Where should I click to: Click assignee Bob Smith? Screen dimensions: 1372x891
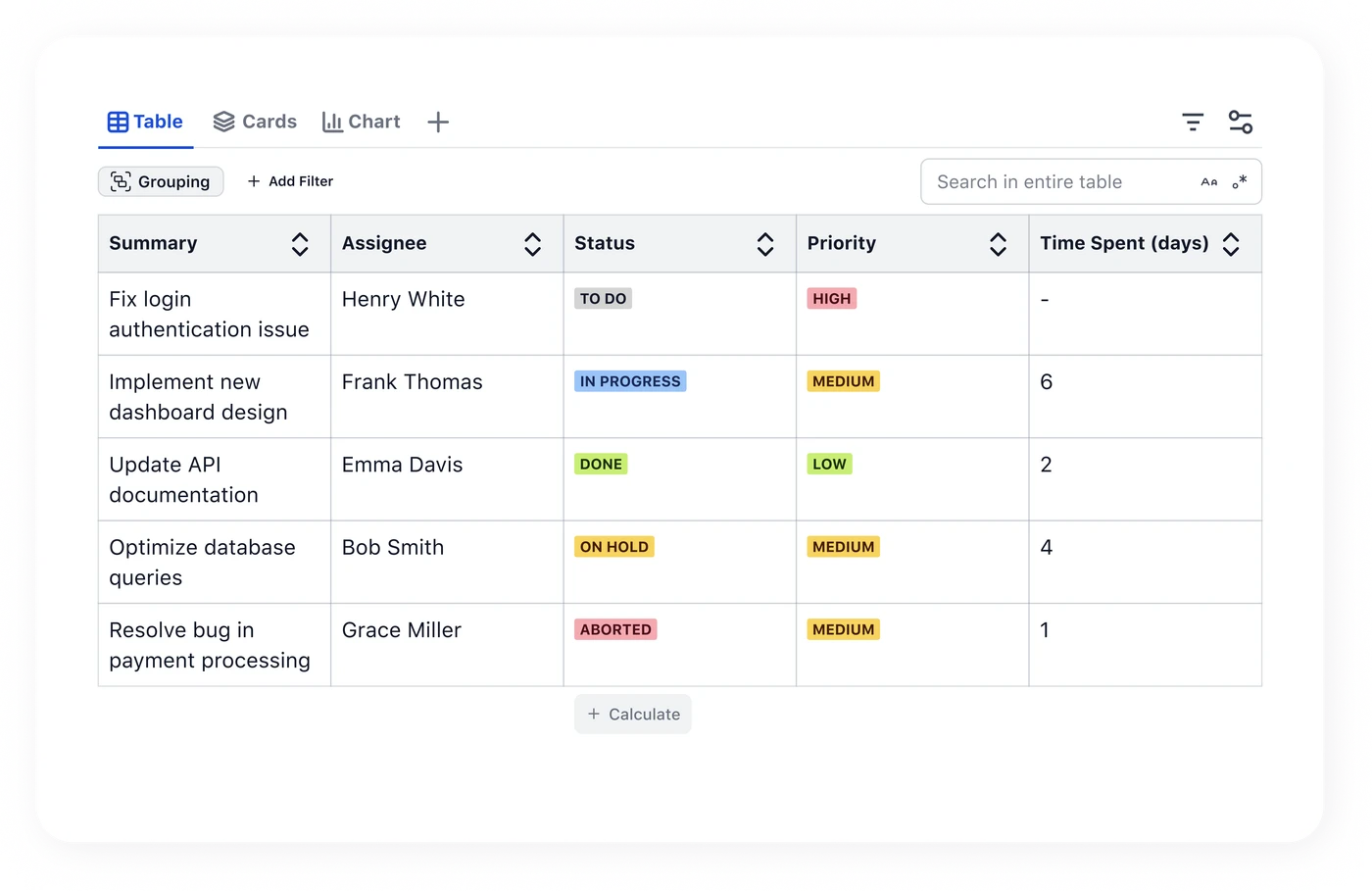click(393, 548)
